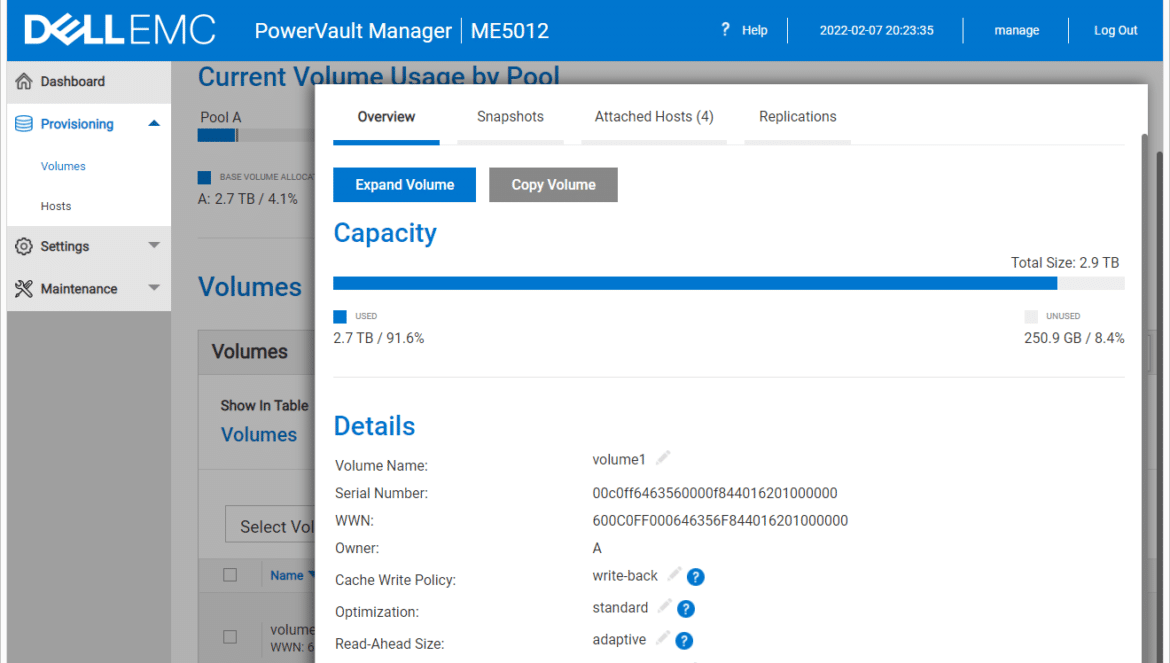
Task: Toggle the select-all checkbox in table header
Action: pos(230,575)
